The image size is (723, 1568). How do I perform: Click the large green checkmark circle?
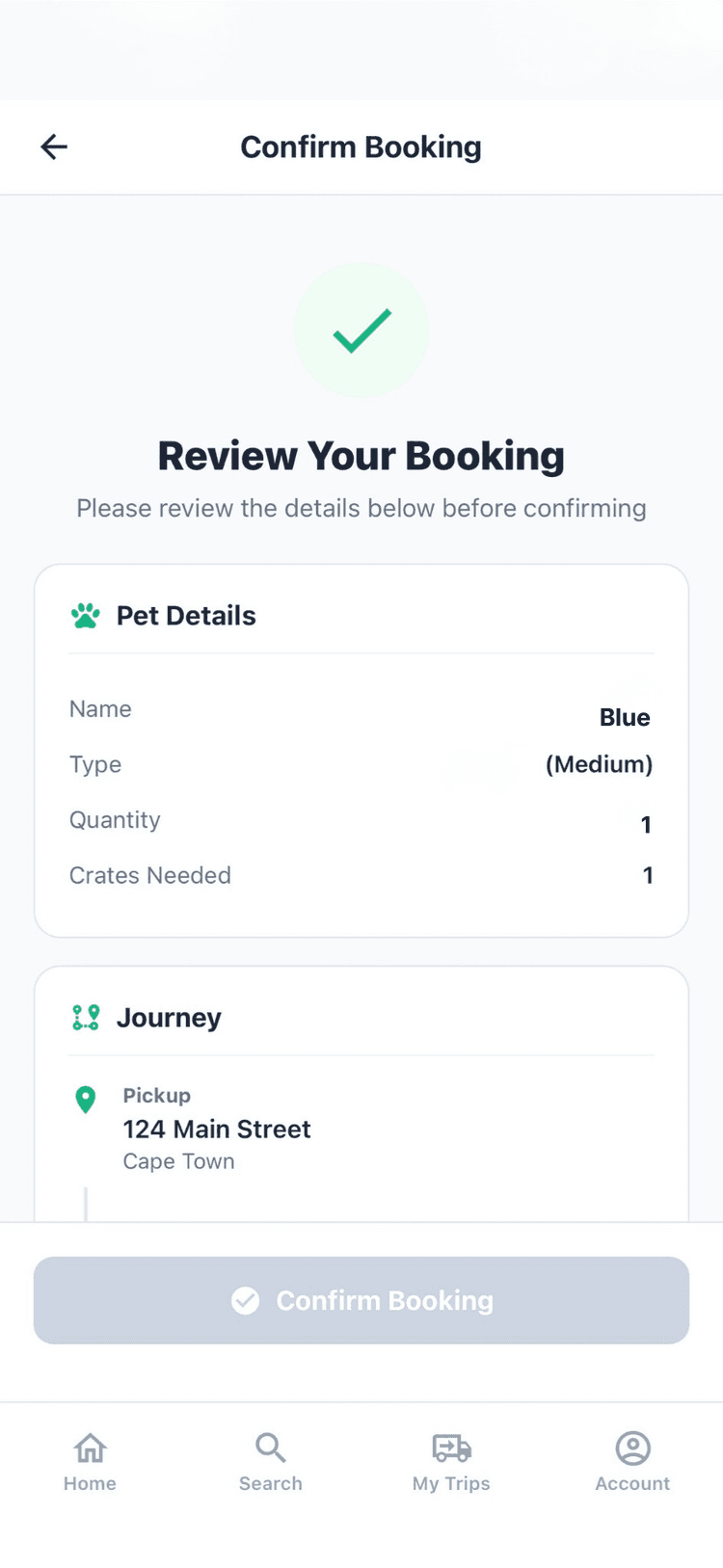click(361, 331)
